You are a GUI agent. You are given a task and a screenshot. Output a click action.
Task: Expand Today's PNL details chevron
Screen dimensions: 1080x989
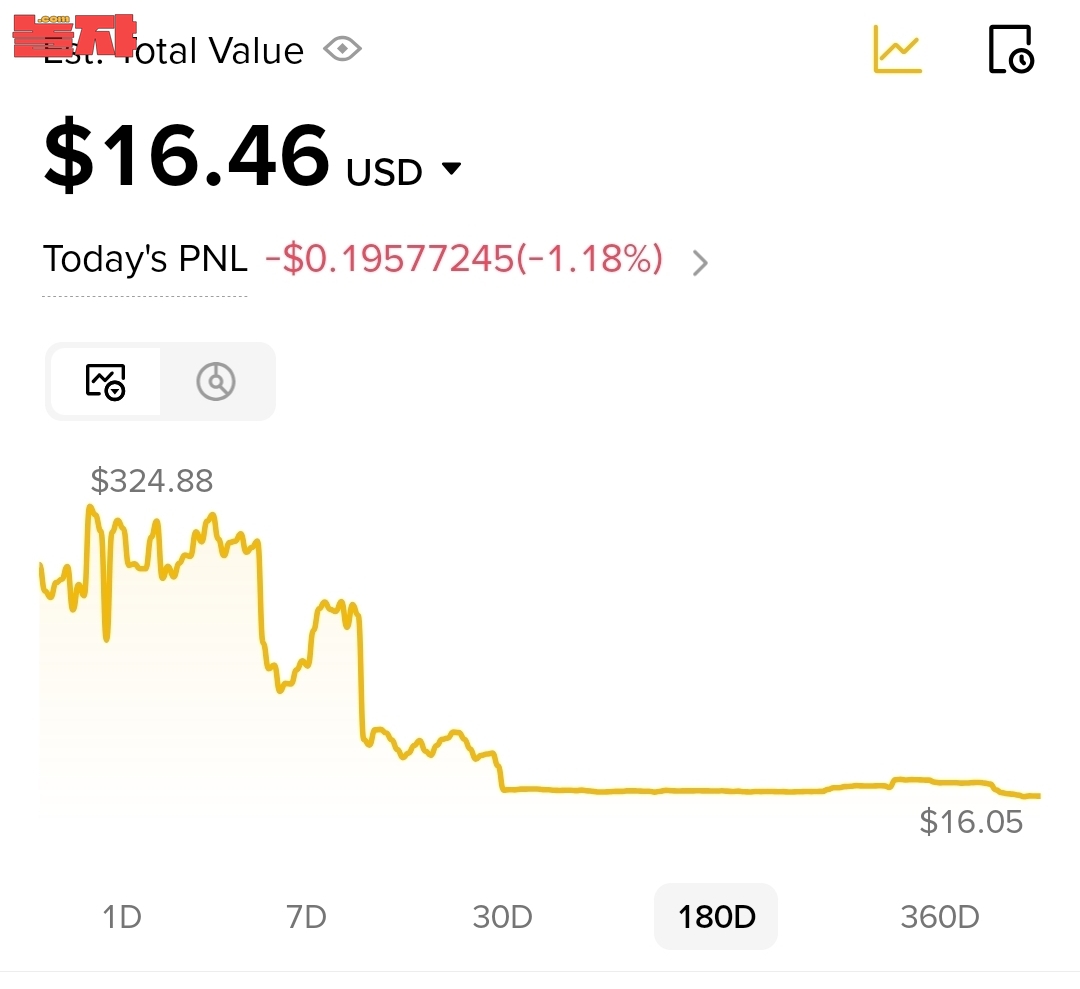700,263
